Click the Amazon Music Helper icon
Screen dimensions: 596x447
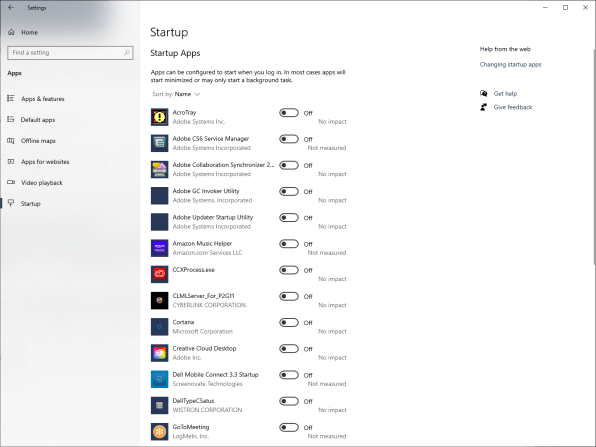(159, 248)
